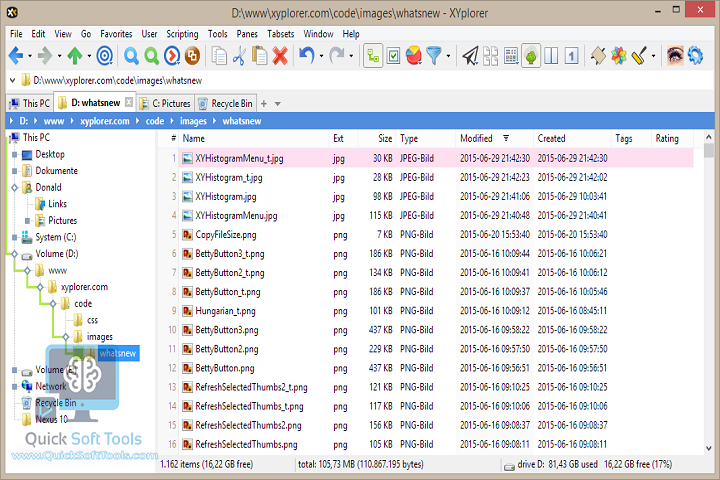Toggle the eye Ghost Filter icon
This screenshot has height=480, width=720.
[x=675, y=56]
